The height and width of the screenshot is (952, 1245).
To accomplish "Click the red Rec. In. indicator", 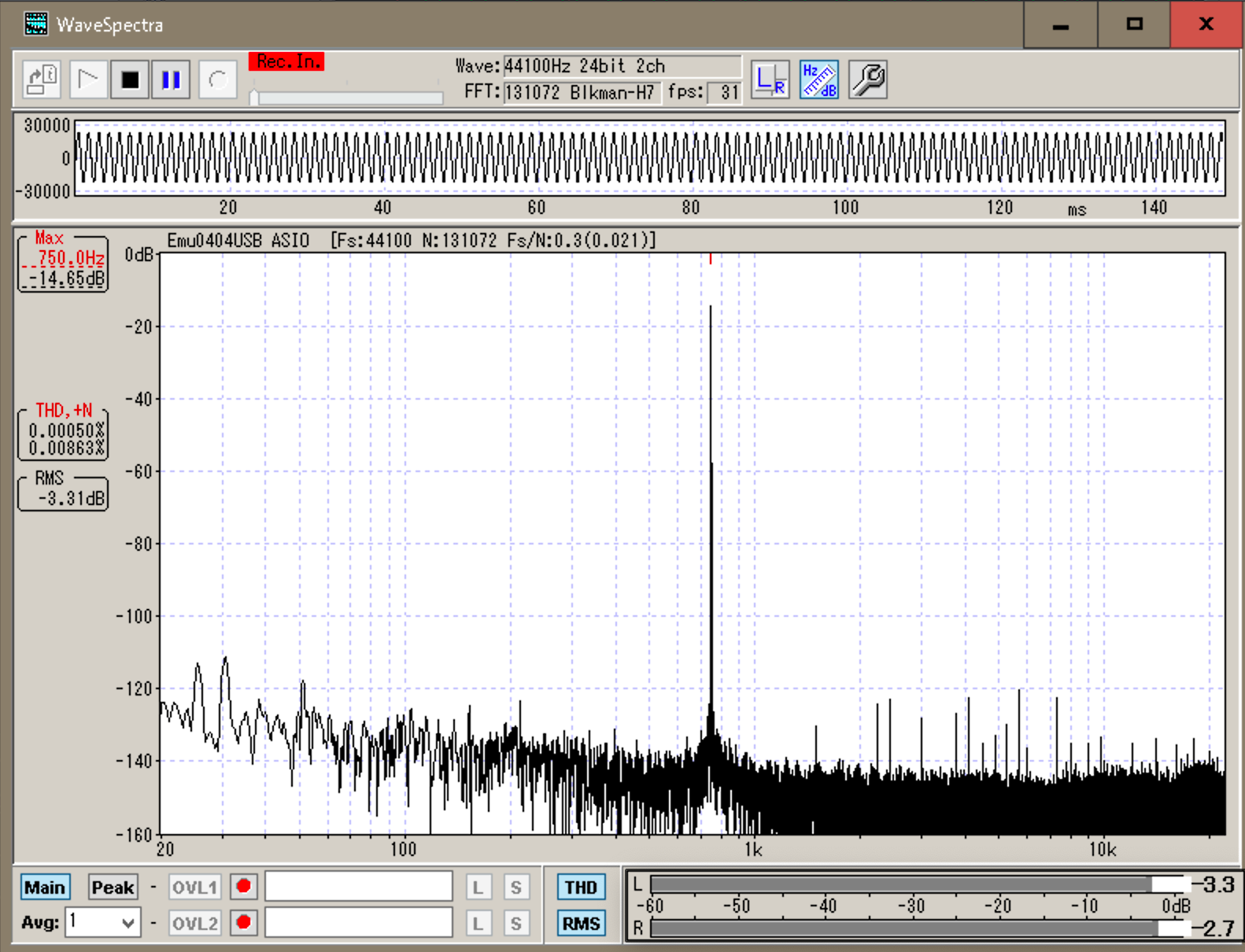I will click(286, 61).
